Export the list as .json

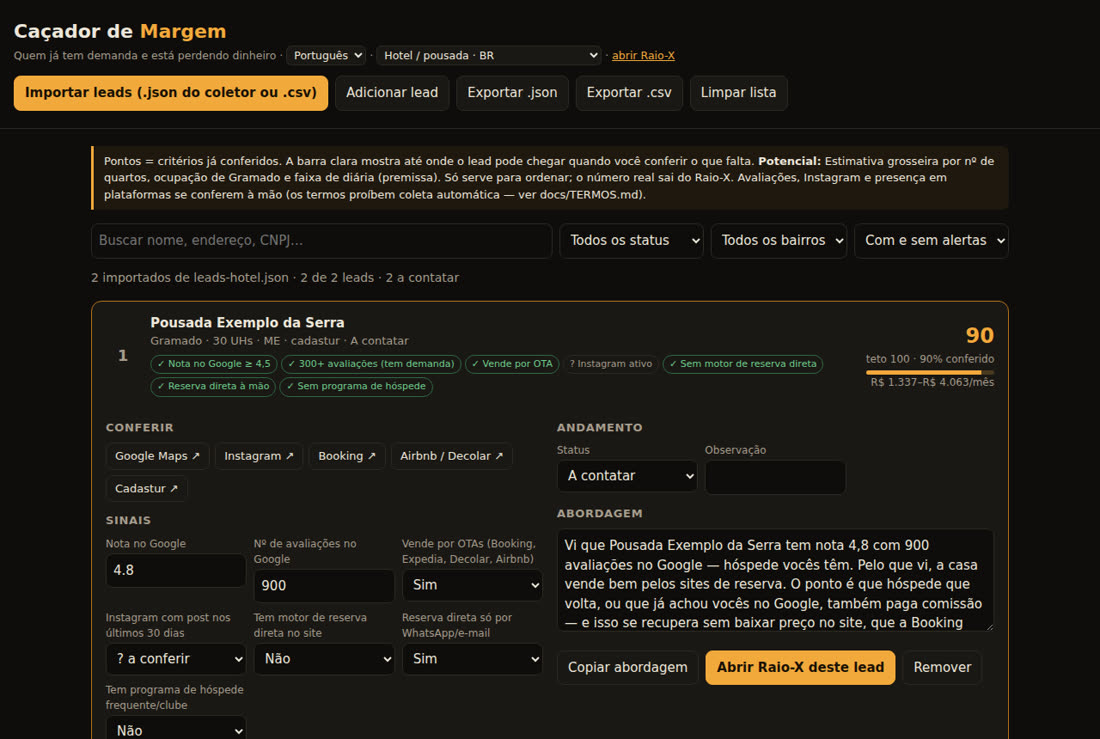point(512,93)
